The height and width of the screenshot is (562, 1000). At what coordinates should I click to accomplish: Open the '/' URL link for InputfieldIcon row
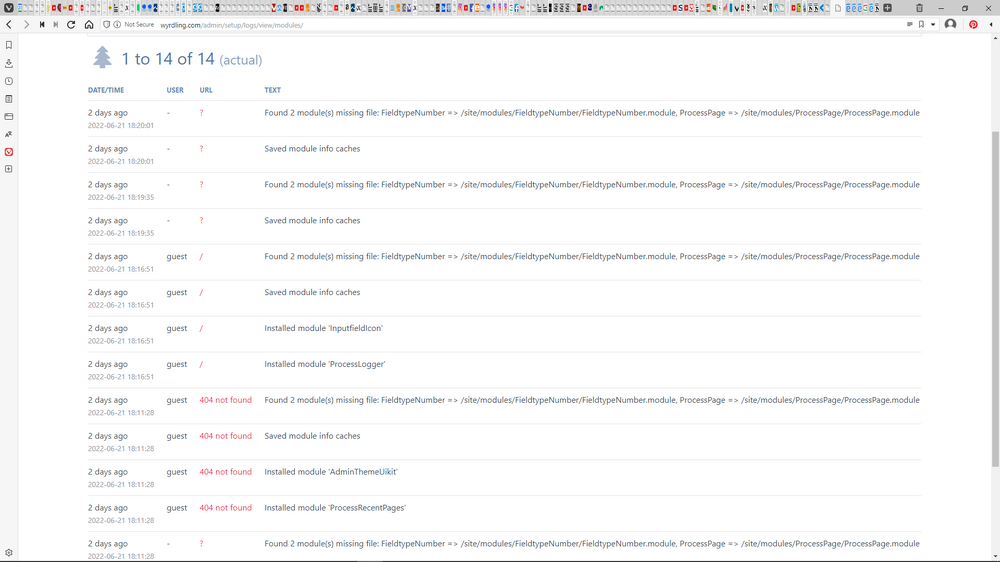(x=201, y=329)
